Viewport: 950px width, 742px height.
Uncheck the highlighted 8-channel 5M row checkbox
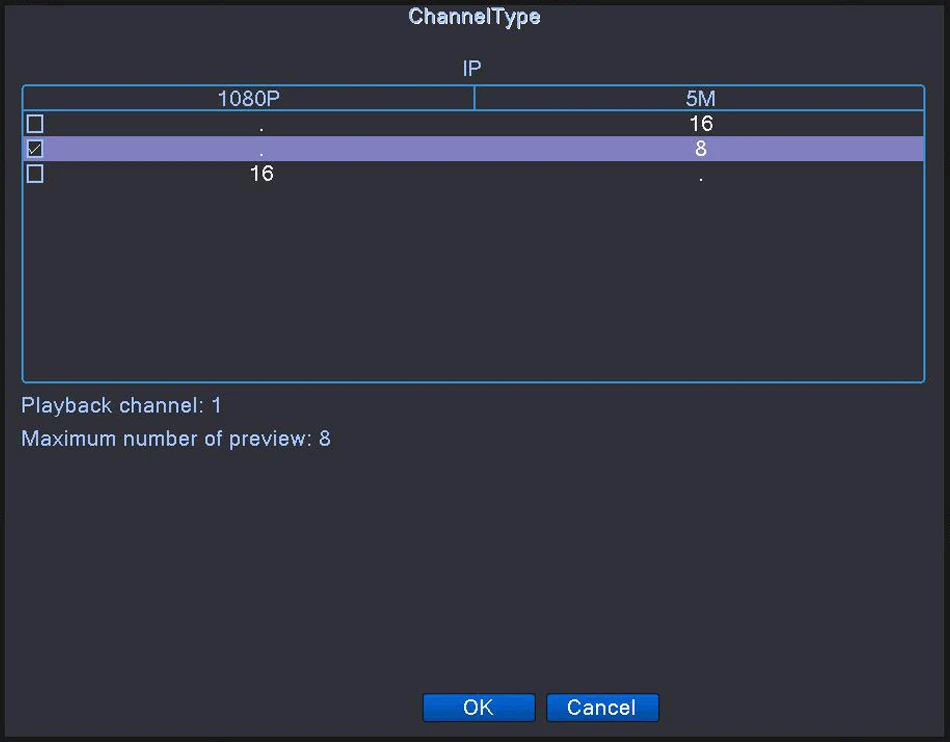coord(35,149)
